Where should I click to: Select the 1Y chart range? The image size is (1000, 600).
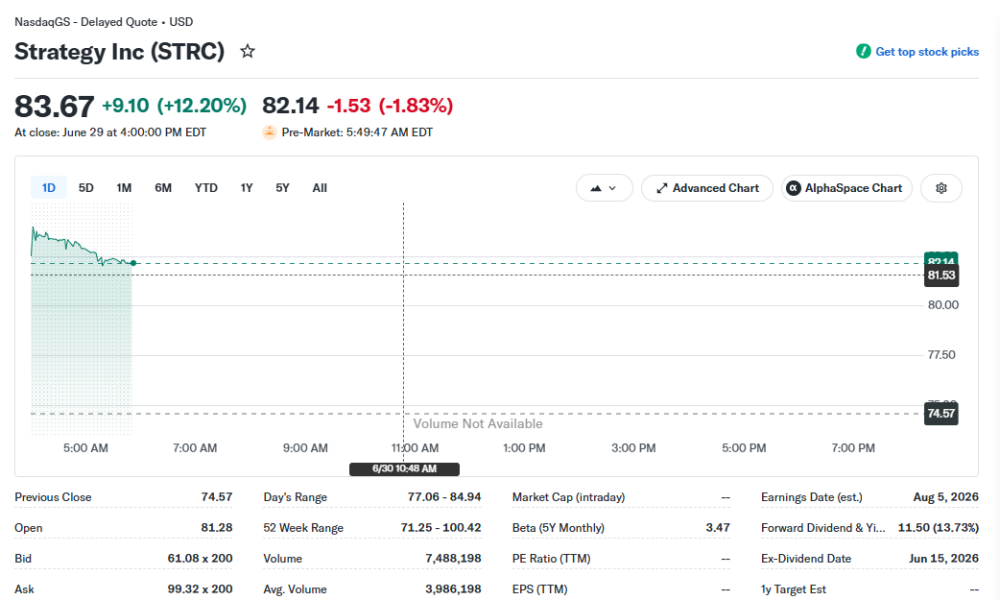coord(247,188)
